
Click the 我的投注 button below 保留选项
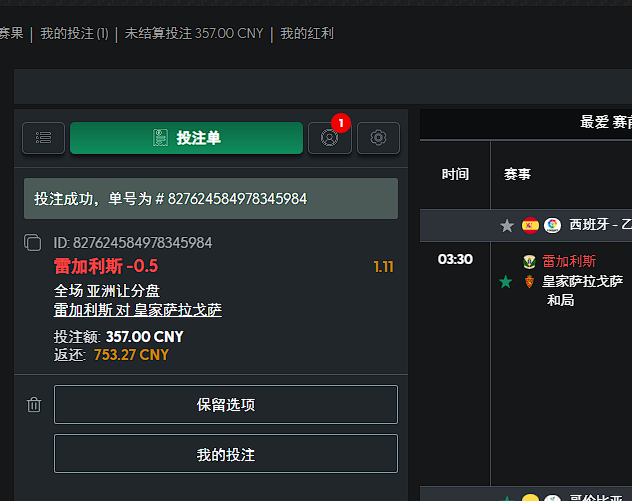(x=226, y=454)
